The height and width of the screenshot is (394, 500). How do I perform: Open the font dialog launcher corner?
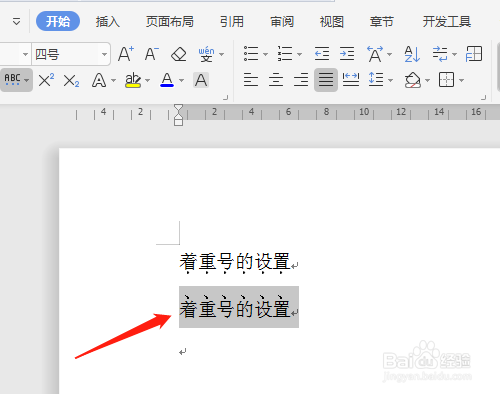coord(226,98)
